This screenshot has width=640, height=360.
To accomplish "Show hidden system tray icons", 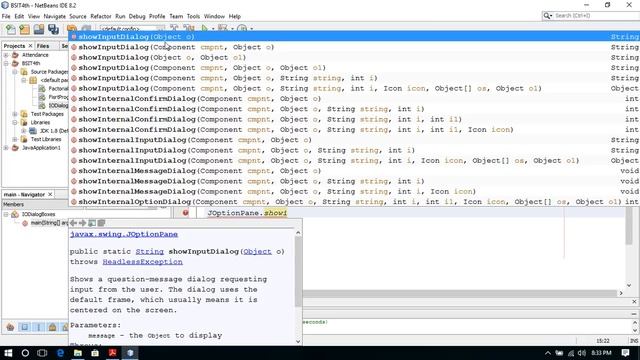I will 548,353.
